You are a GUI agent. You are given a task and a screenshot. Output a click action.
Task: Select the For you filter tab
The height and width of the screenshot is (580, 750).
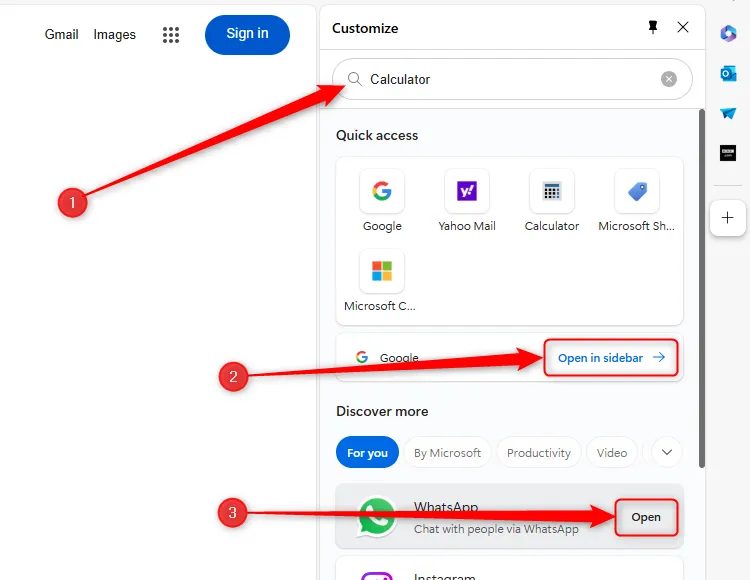tap(367, 453)
